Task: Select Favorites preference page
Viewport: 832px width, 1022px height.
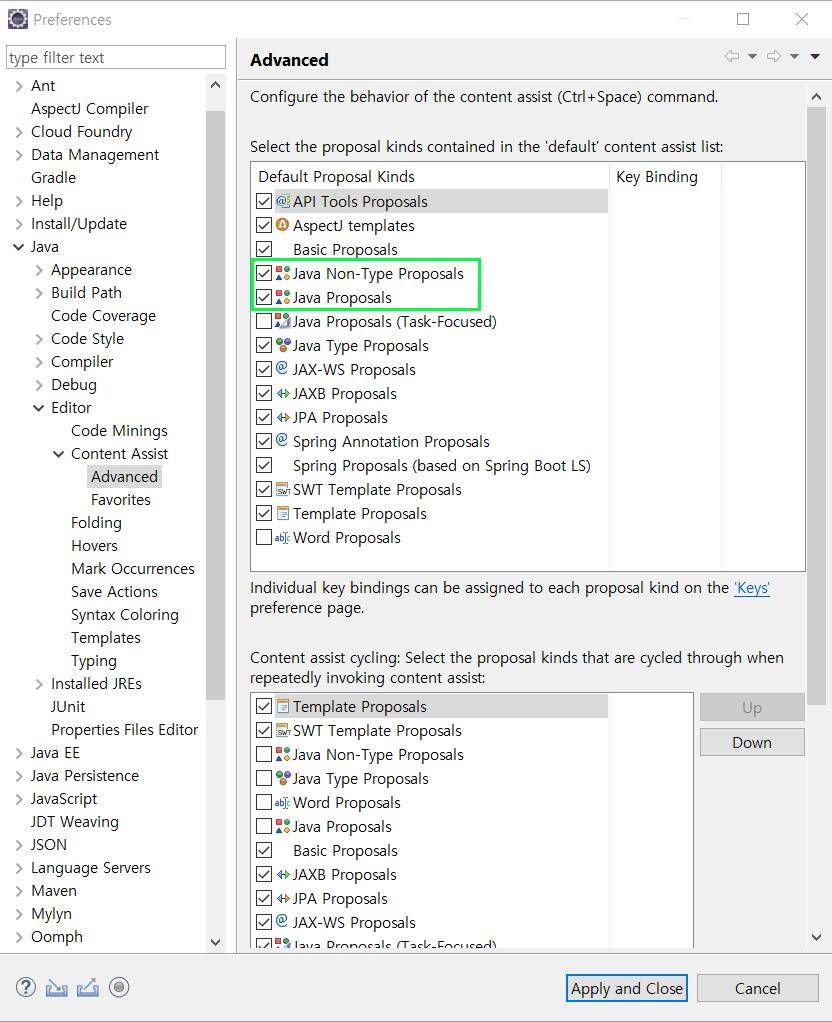Action: [x=121, y=500]
